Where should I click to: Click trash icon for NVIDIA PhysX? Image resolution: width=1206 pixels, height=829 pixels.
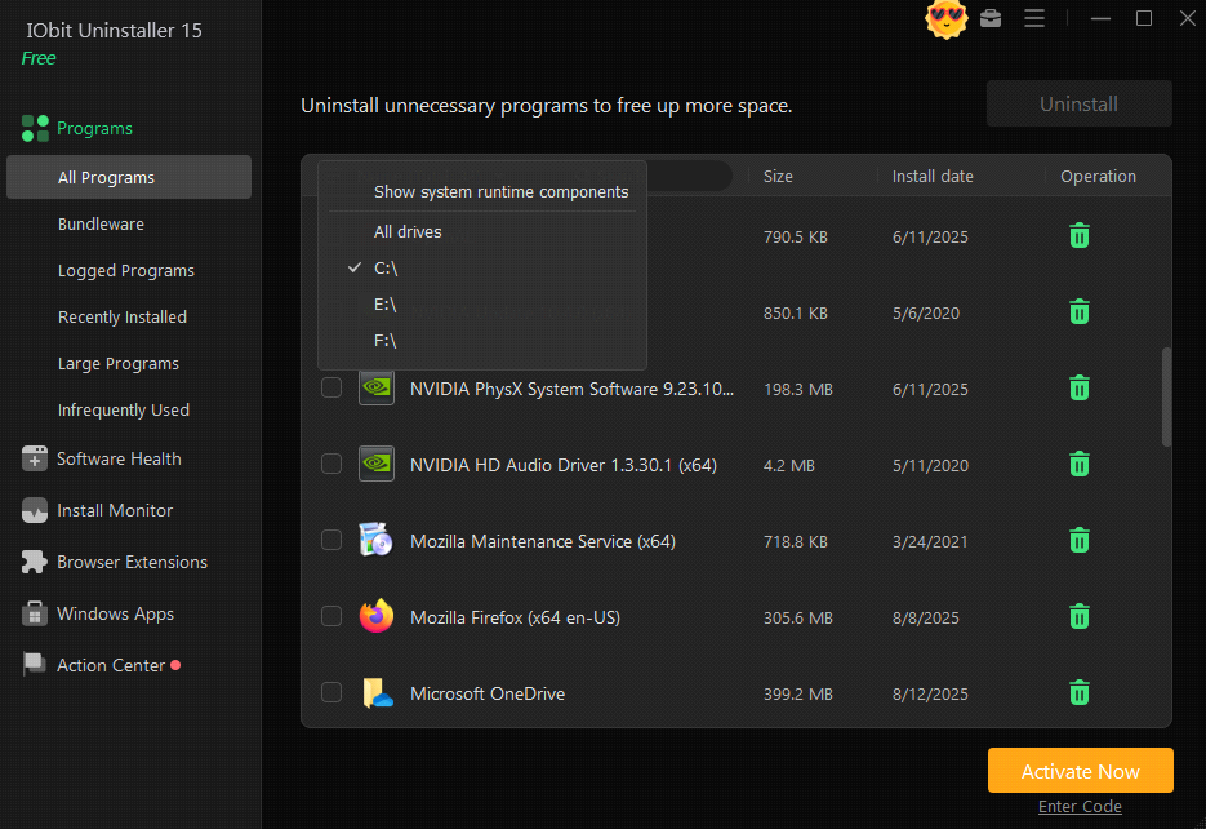[1079, 388]
